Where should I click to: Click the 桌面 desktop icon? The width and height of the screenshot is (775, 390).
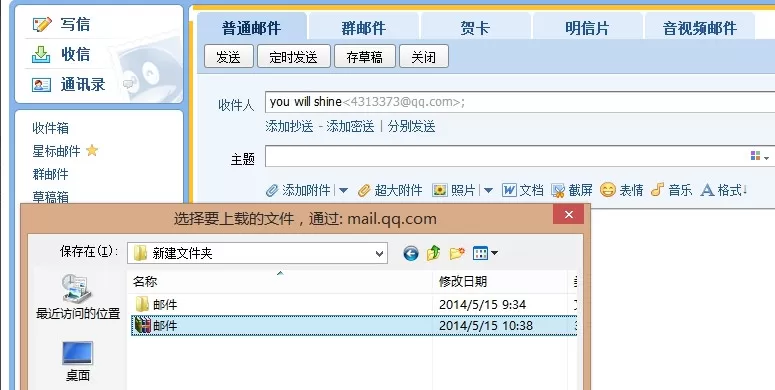(x=77, y=353)
